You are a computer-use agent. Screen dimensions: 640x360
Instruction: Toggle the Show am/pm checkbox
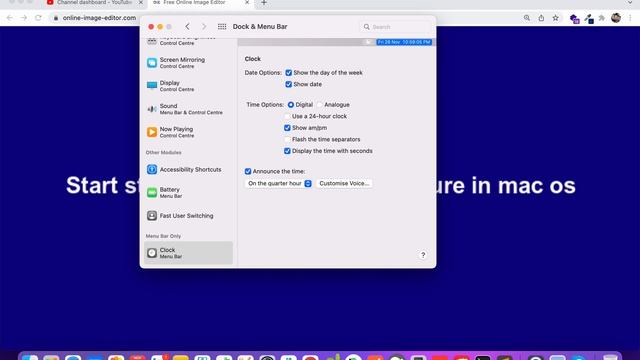click(287, 128)
